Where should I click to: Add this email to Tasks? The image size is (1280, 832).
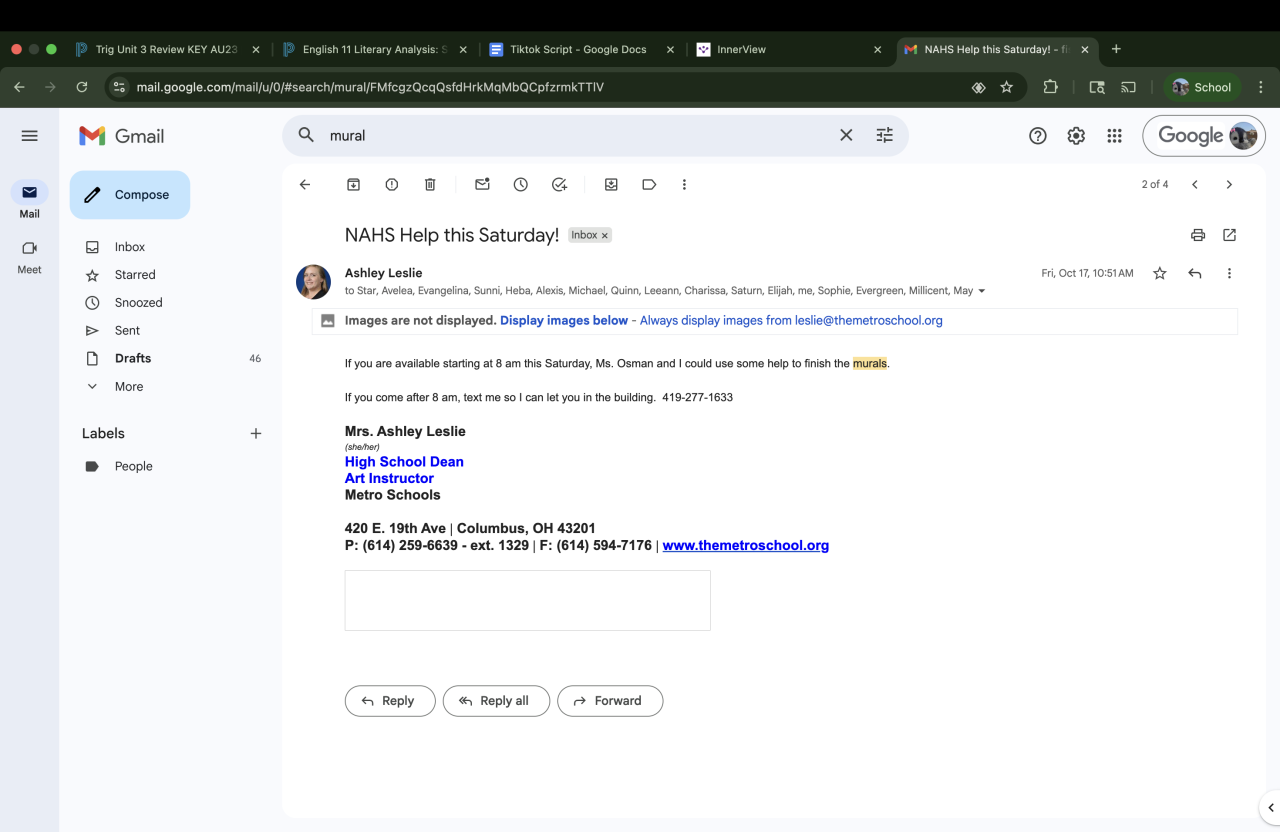coord(559,184)
